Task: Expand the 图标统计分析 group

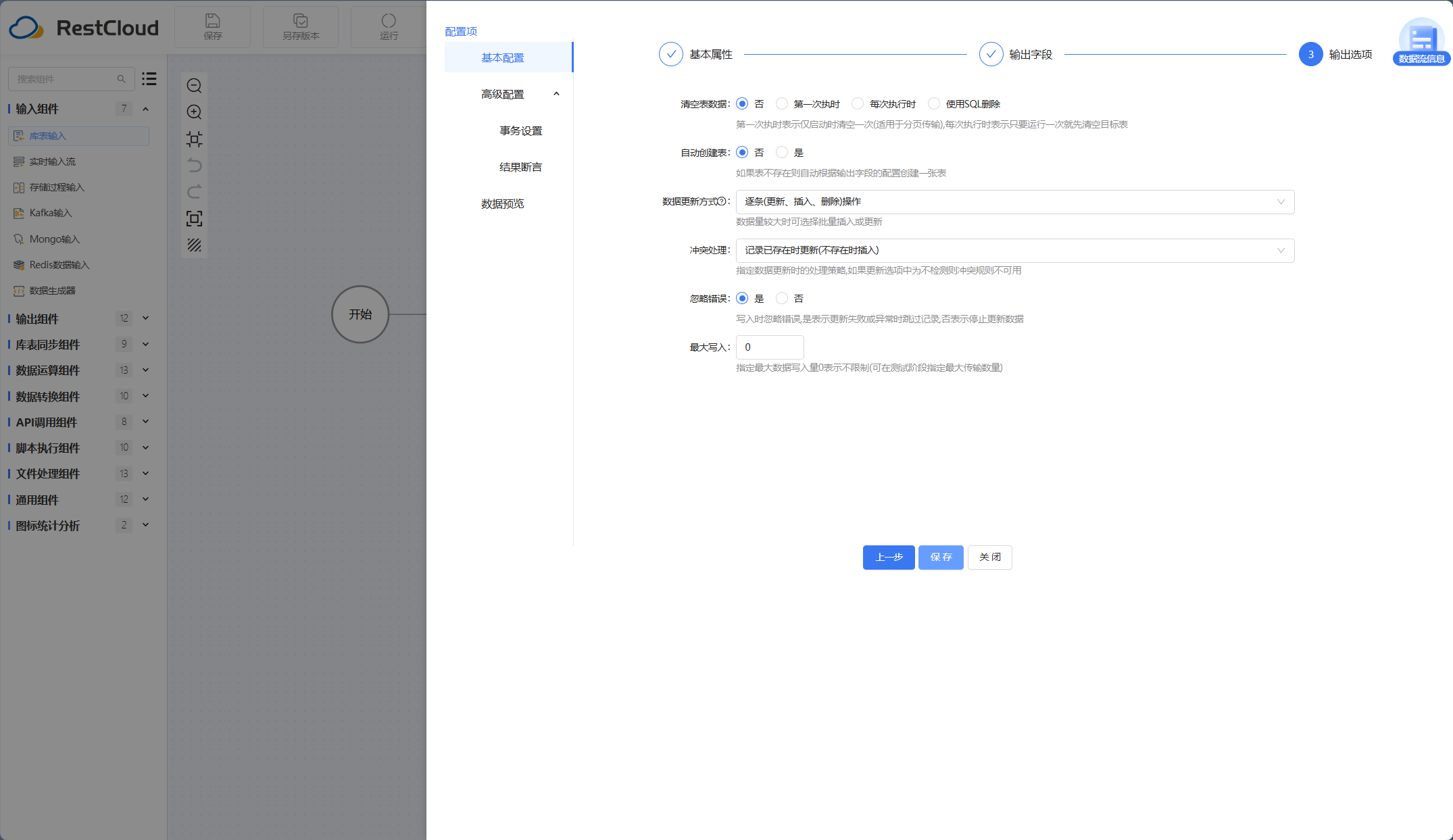Action: pyautogui.click(x=145, y=525)
